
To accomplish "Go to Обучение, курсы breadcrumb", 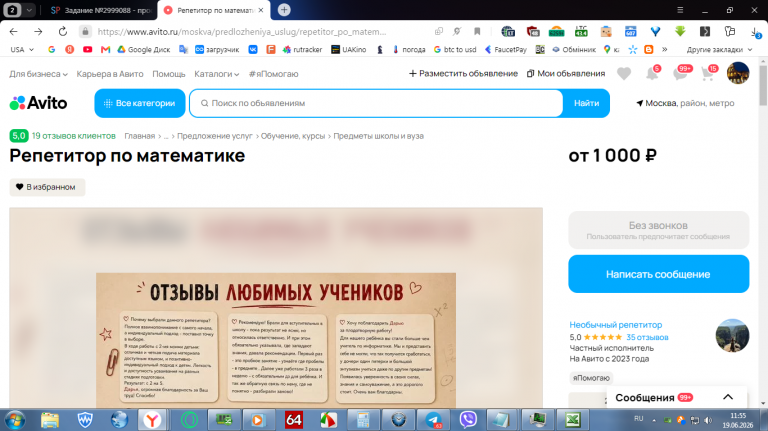I will pyautogui.click(x=293, y=136).
